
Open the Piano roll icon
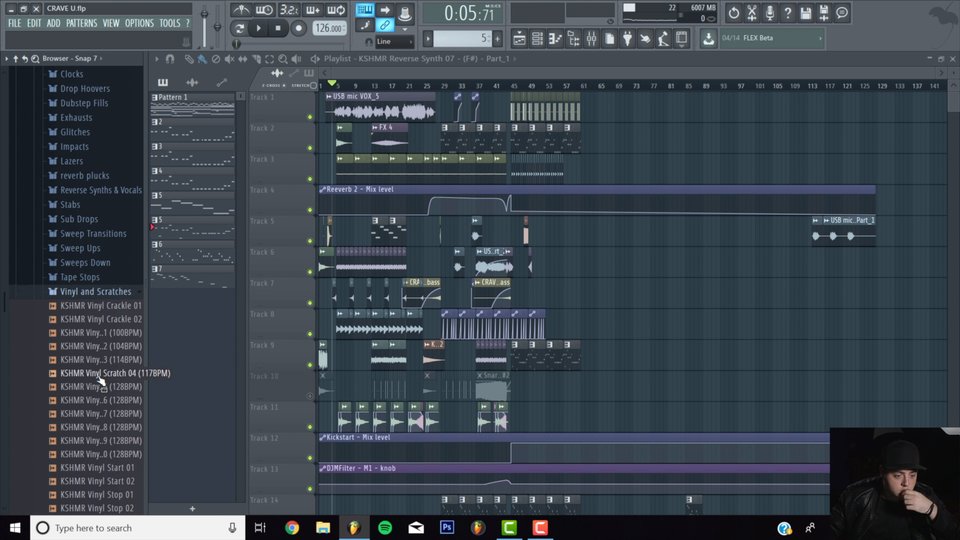click(555, 39)
